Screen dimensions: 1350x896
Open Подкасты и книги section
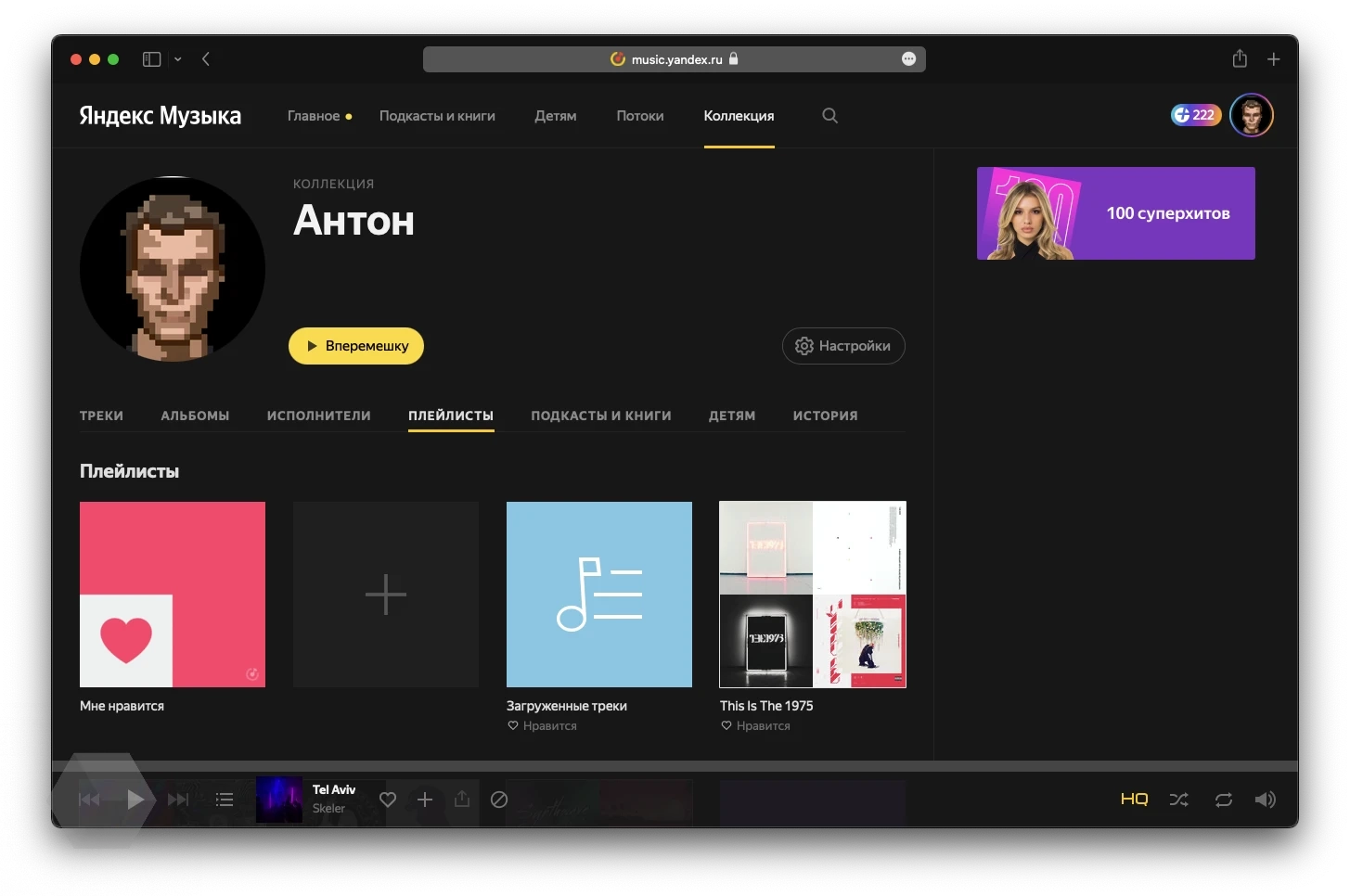[437, 116]
